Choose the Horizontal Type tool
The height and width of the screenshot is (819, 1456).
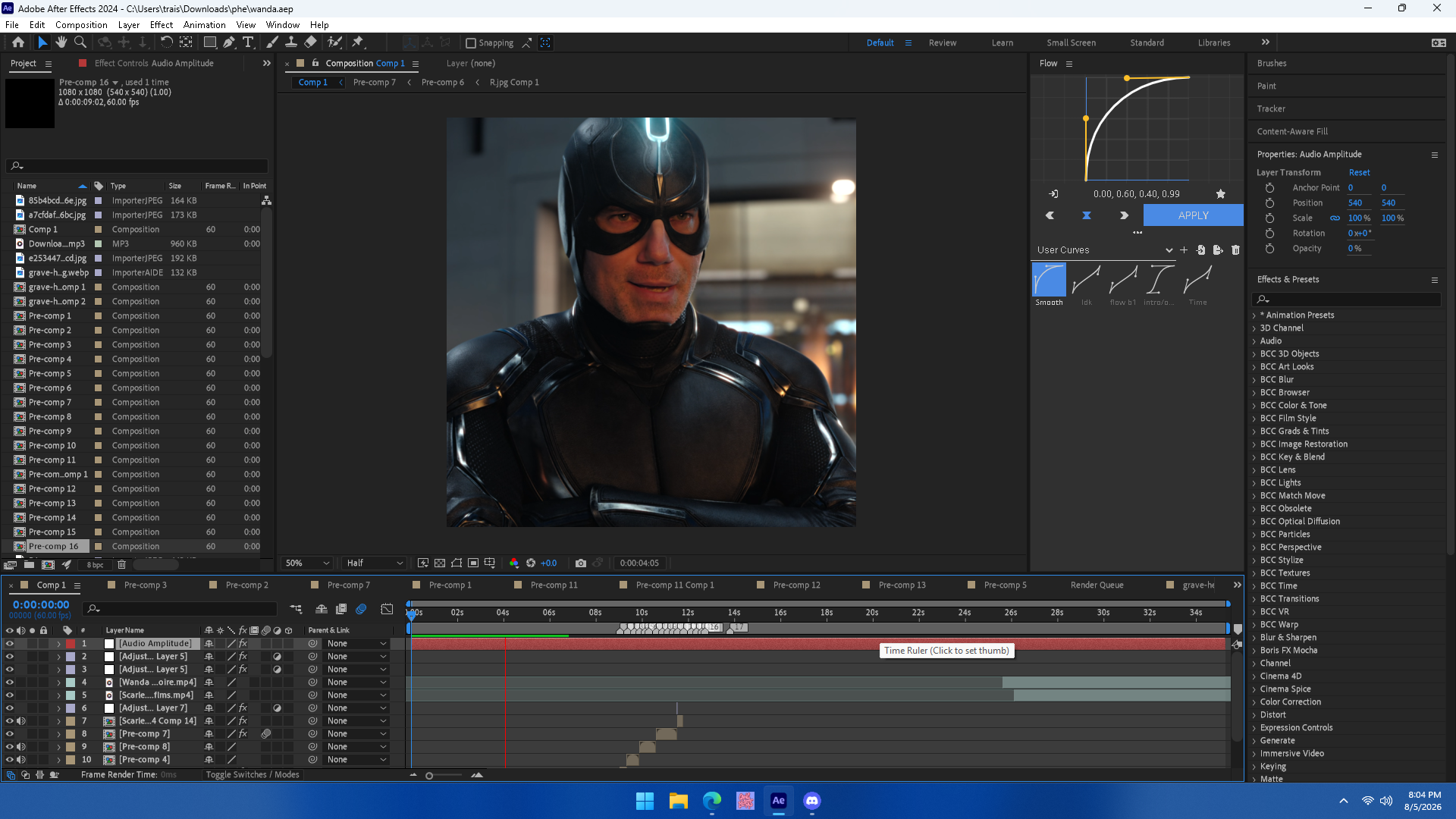pos(248,42)
